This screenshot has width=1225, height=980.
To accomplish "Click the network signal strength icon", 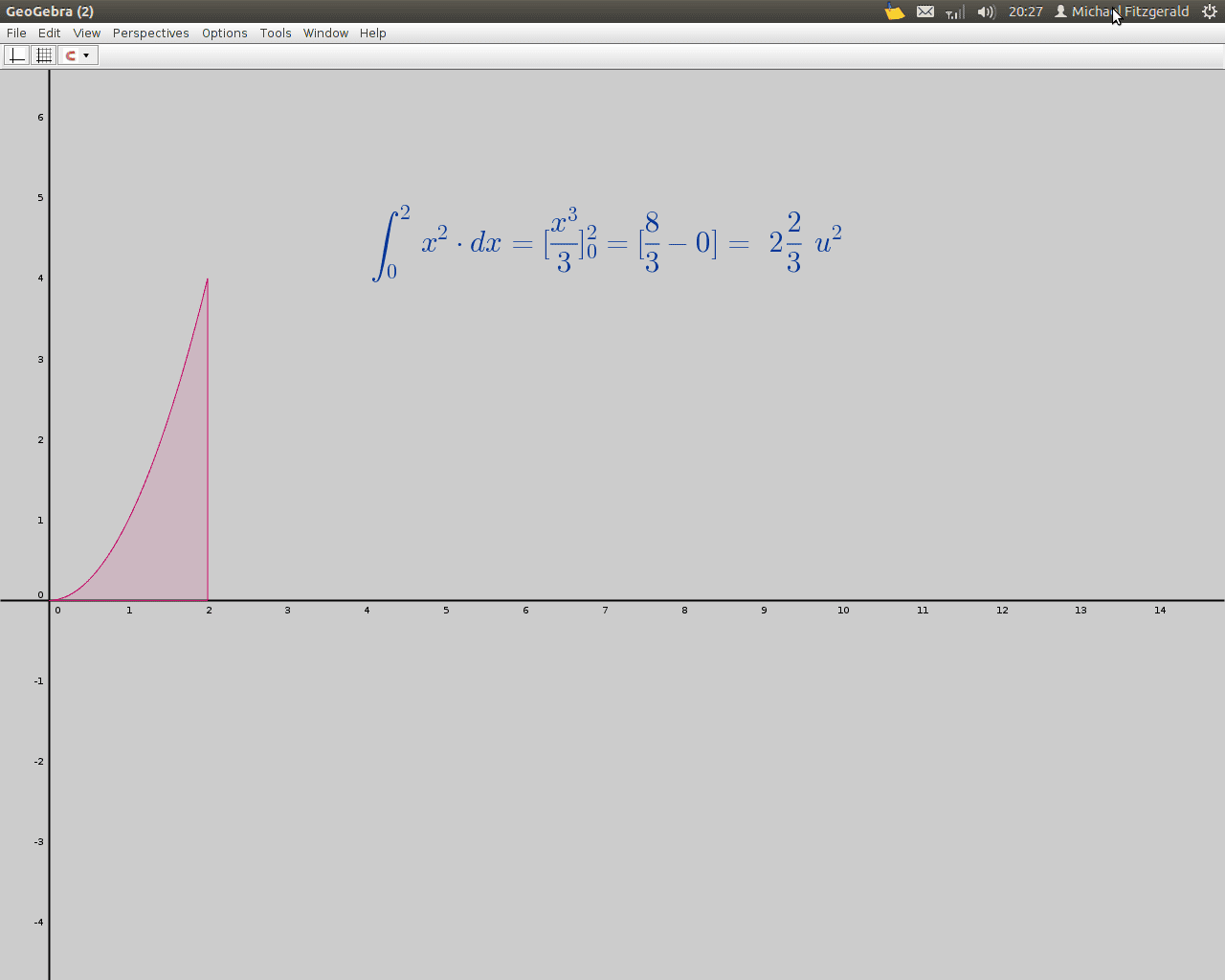I will pos(955,11).
